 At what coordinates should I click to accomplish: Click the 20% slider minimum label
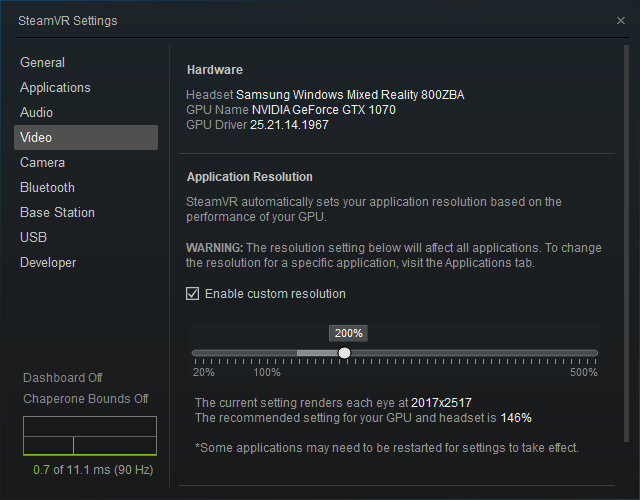click(204, 372)
